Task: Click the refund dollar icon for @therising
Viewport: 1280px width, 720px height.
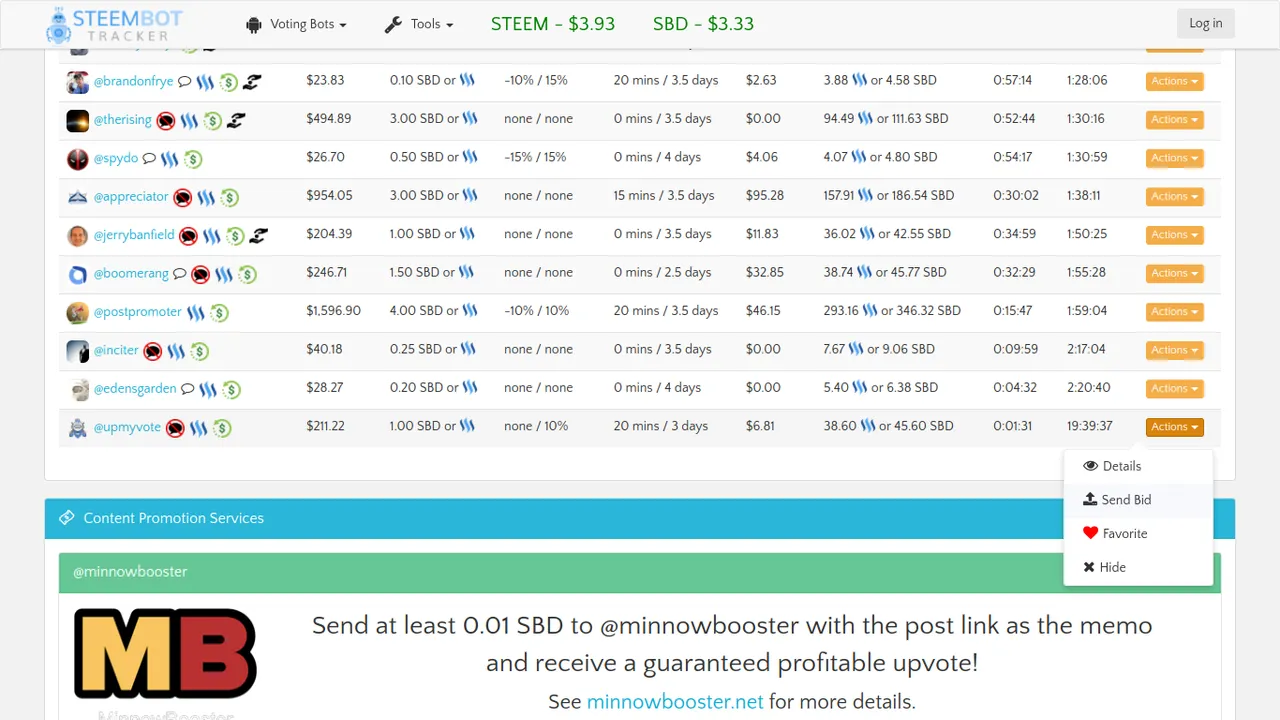Action: (212, 121)
